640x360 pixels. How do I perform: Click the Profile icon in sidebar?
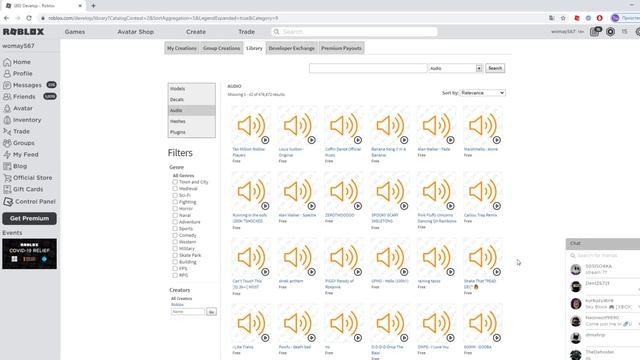[7, 73]
